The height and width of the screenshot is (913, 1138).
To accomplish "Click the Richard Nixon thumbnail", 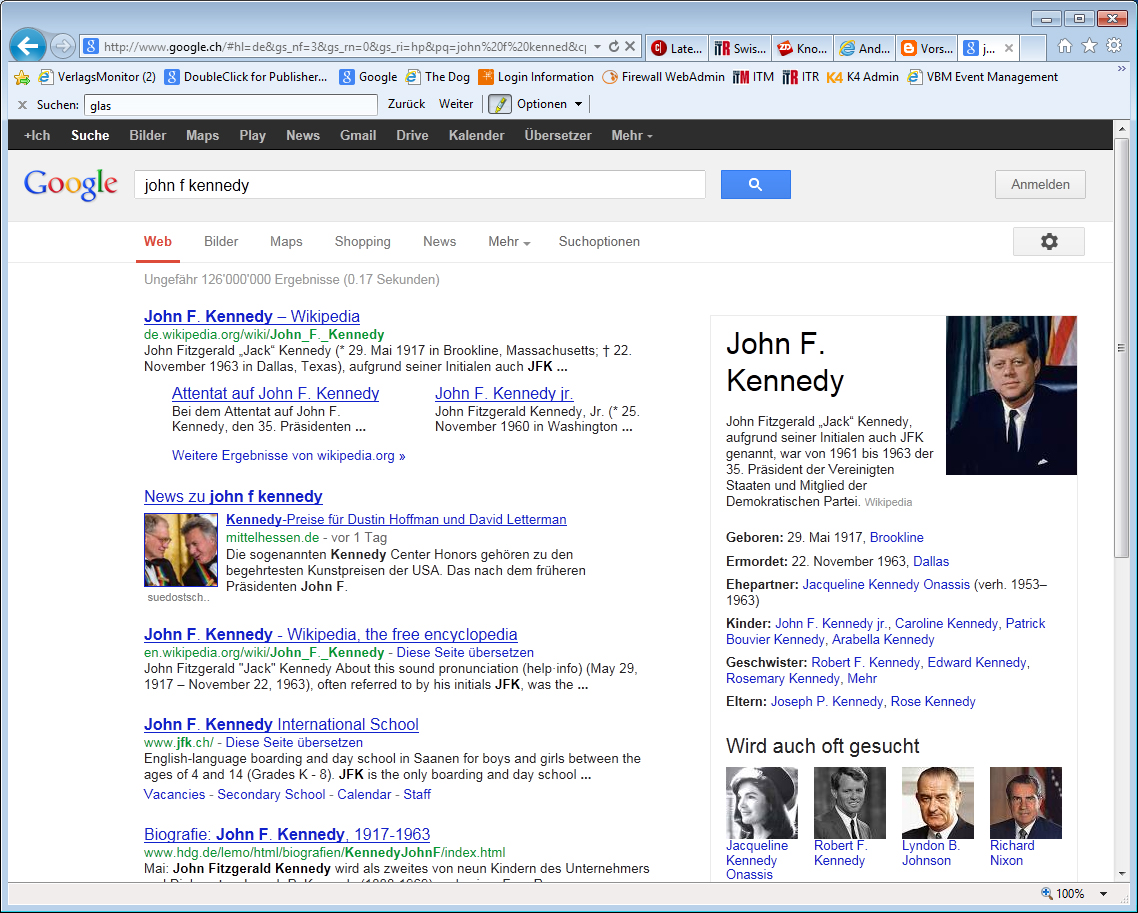I will point(1026,803).
